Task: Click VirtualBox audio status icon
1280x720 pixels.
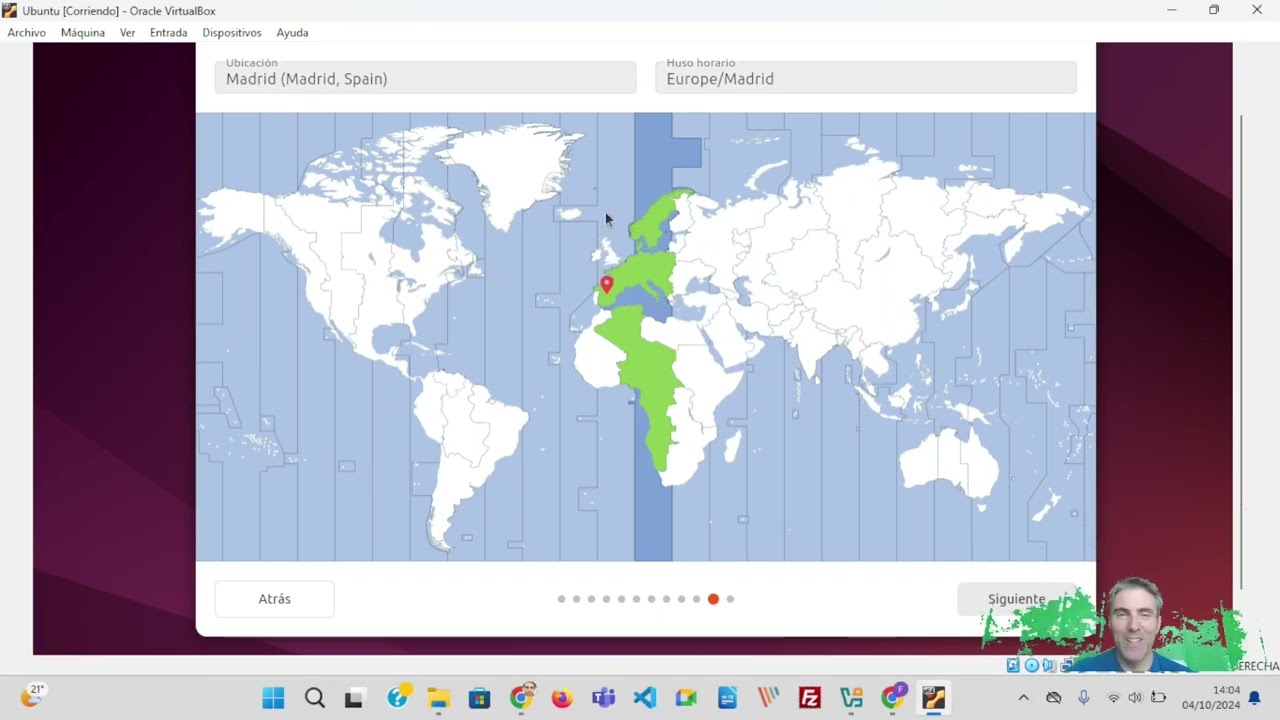Action: [1048, 665]
